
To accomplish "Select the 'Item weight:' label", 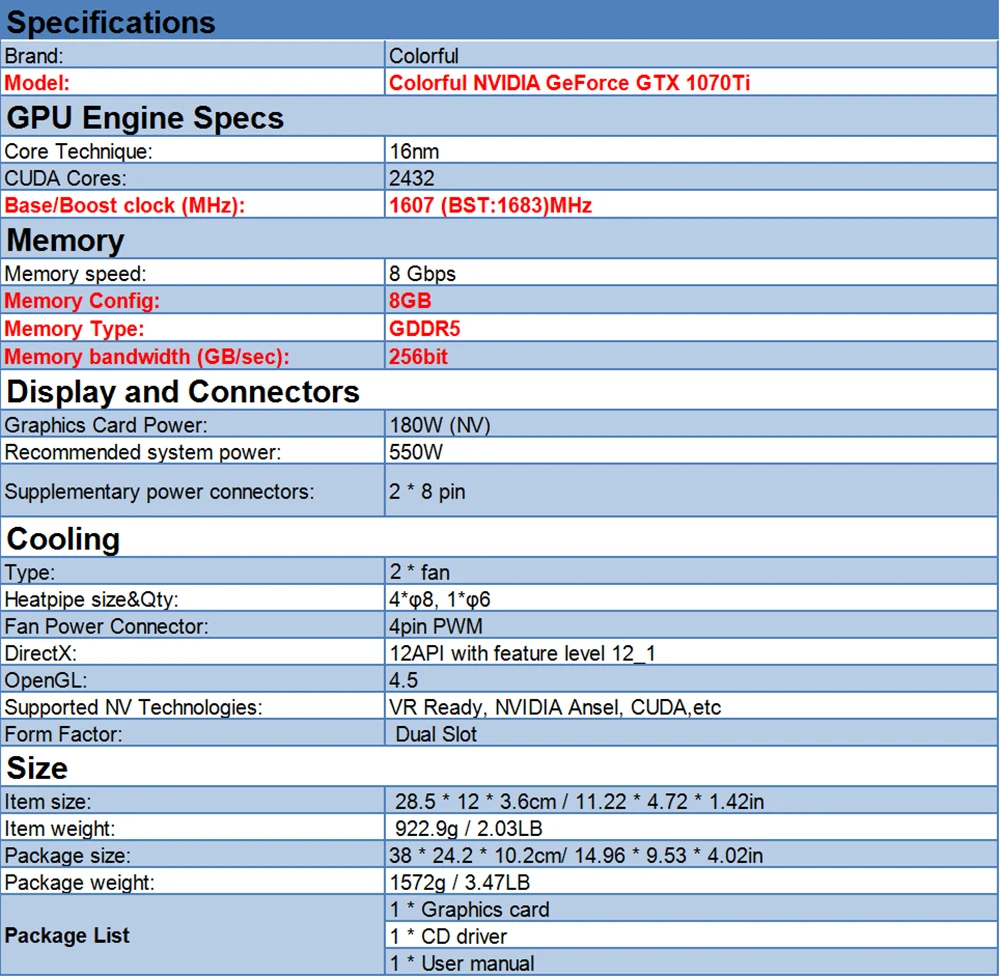I will (x=60, y=829).
